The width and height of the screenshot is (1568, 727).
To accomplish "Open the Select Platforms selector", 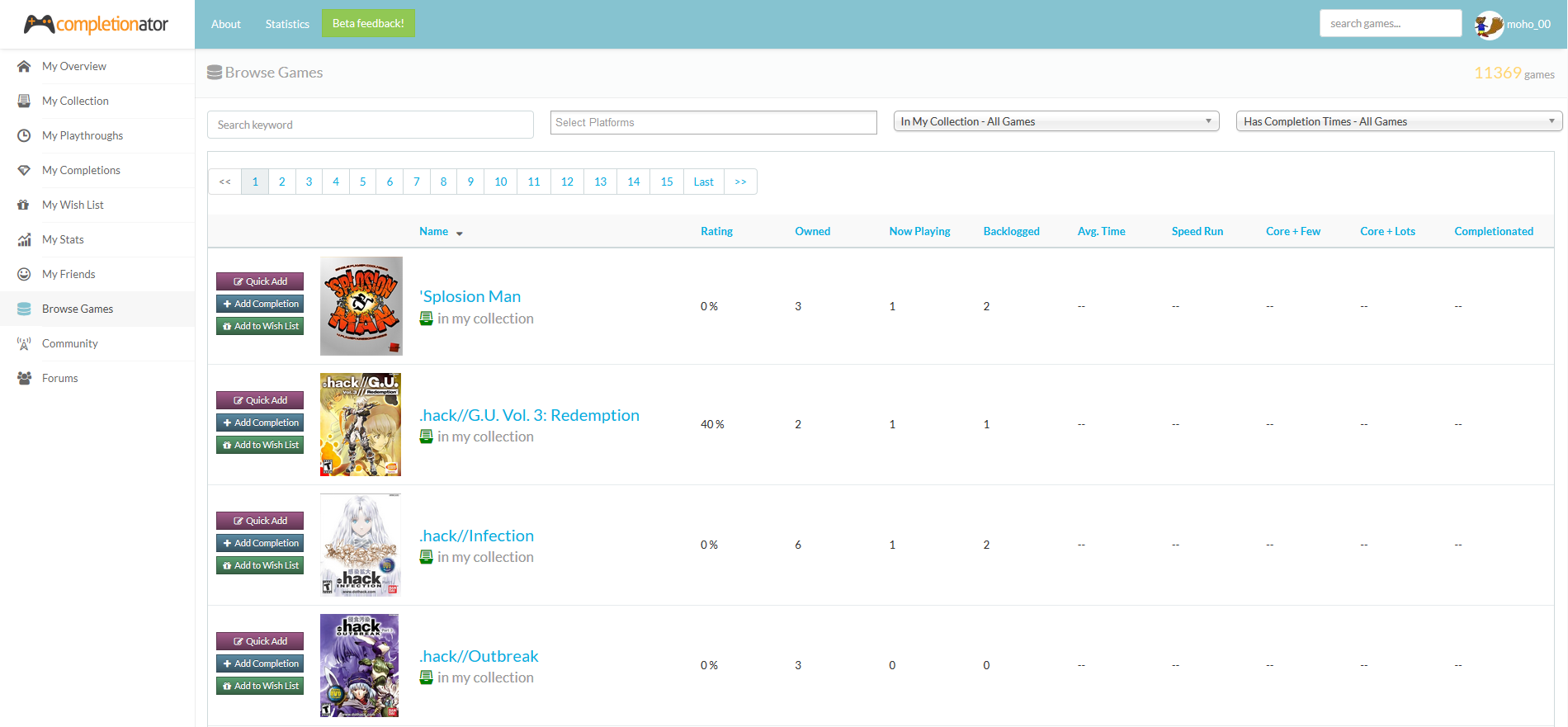I will click(x=714, y=122).
